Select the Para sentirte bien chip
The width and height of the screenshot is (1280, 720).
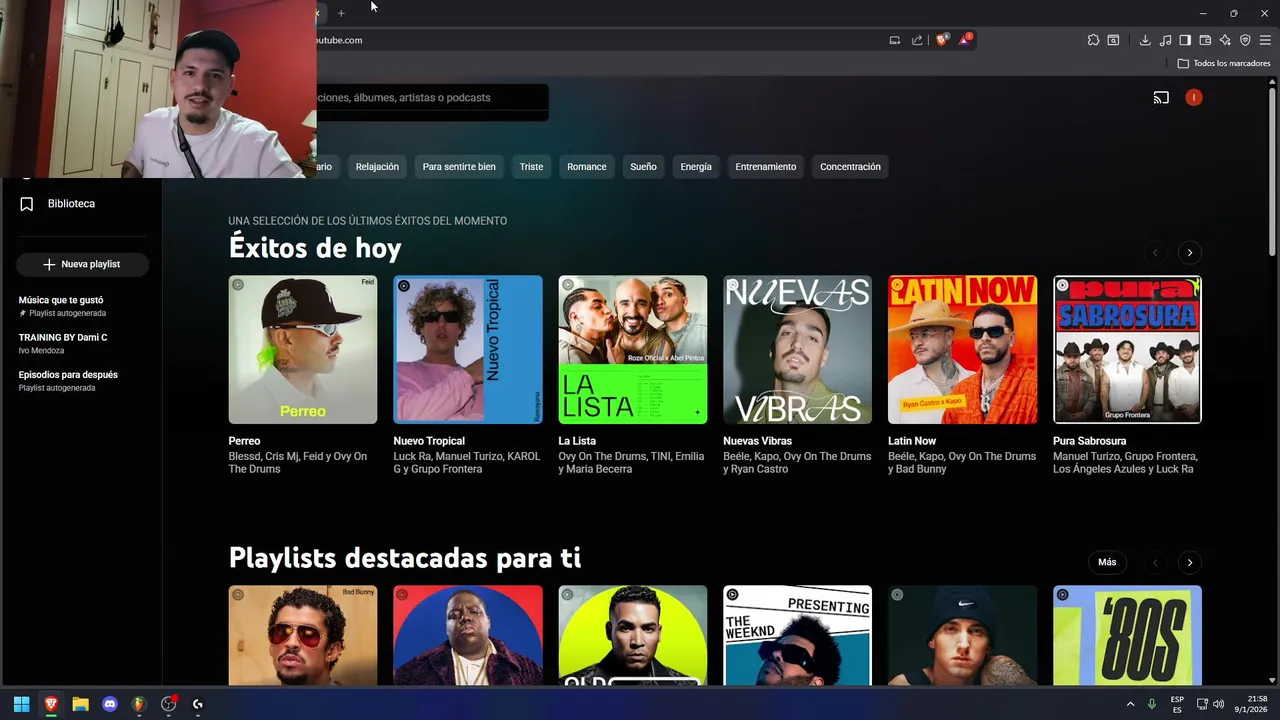click(x=459, y=167)
